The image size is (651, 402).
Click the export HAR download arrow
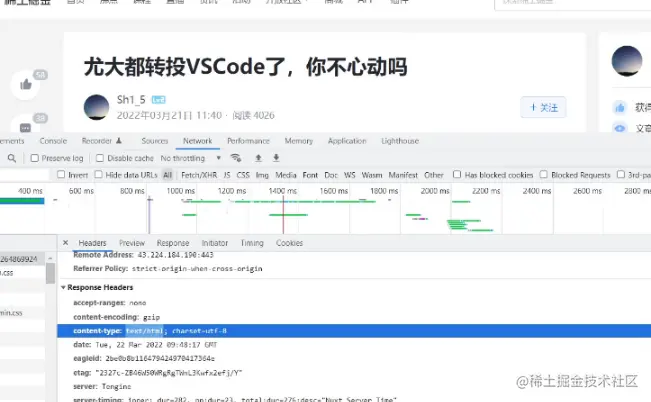276,158
